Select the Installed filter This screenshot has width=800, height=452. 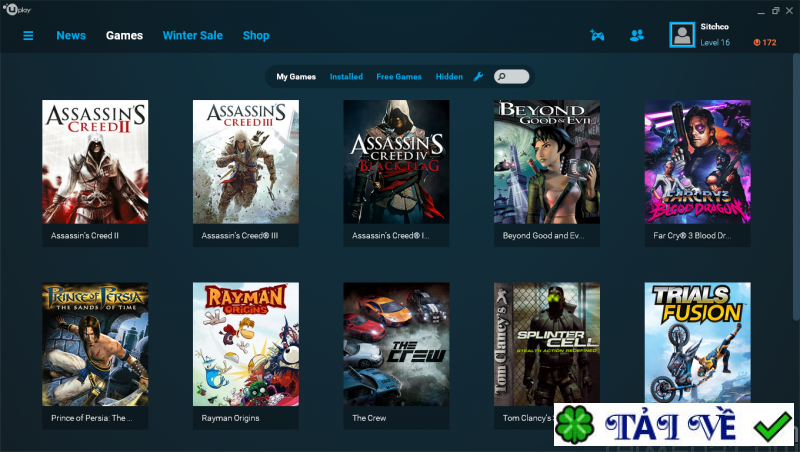pos(346,77)
